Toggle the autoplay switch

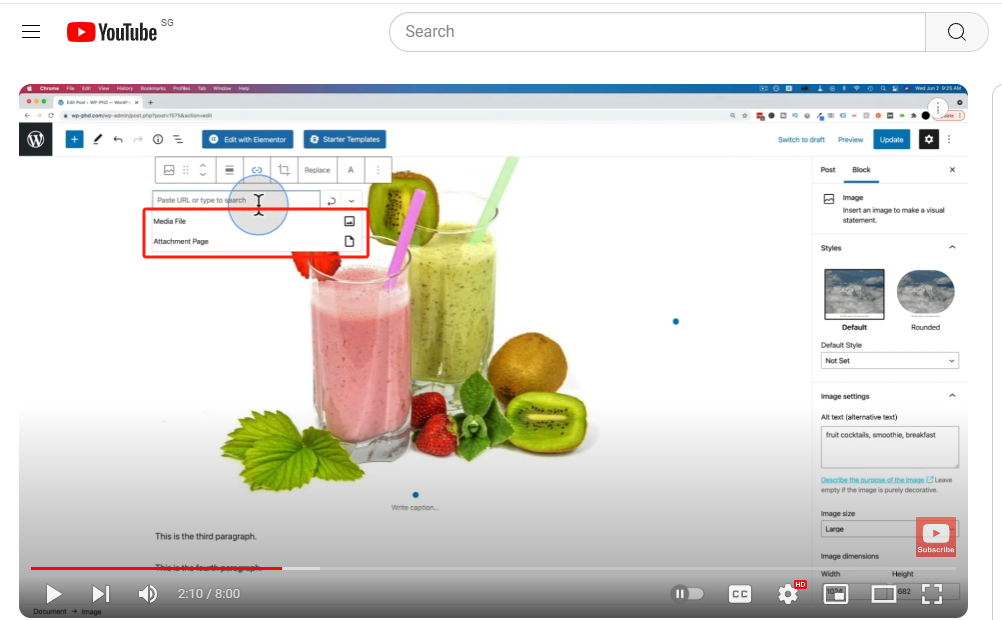click(x=687, y=594)
